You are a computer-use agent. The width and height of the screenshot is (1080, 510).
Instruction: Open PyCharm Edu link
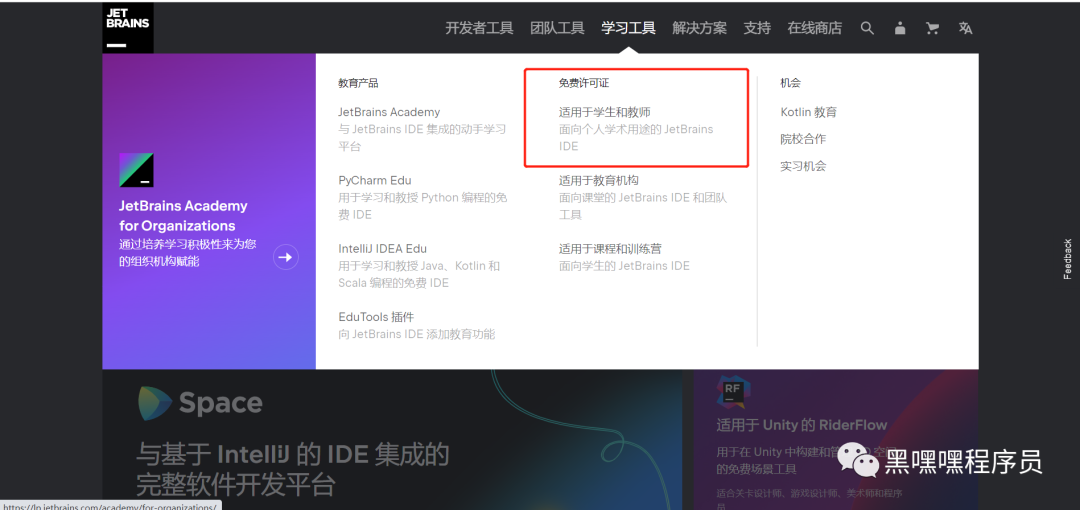(375, 181)
